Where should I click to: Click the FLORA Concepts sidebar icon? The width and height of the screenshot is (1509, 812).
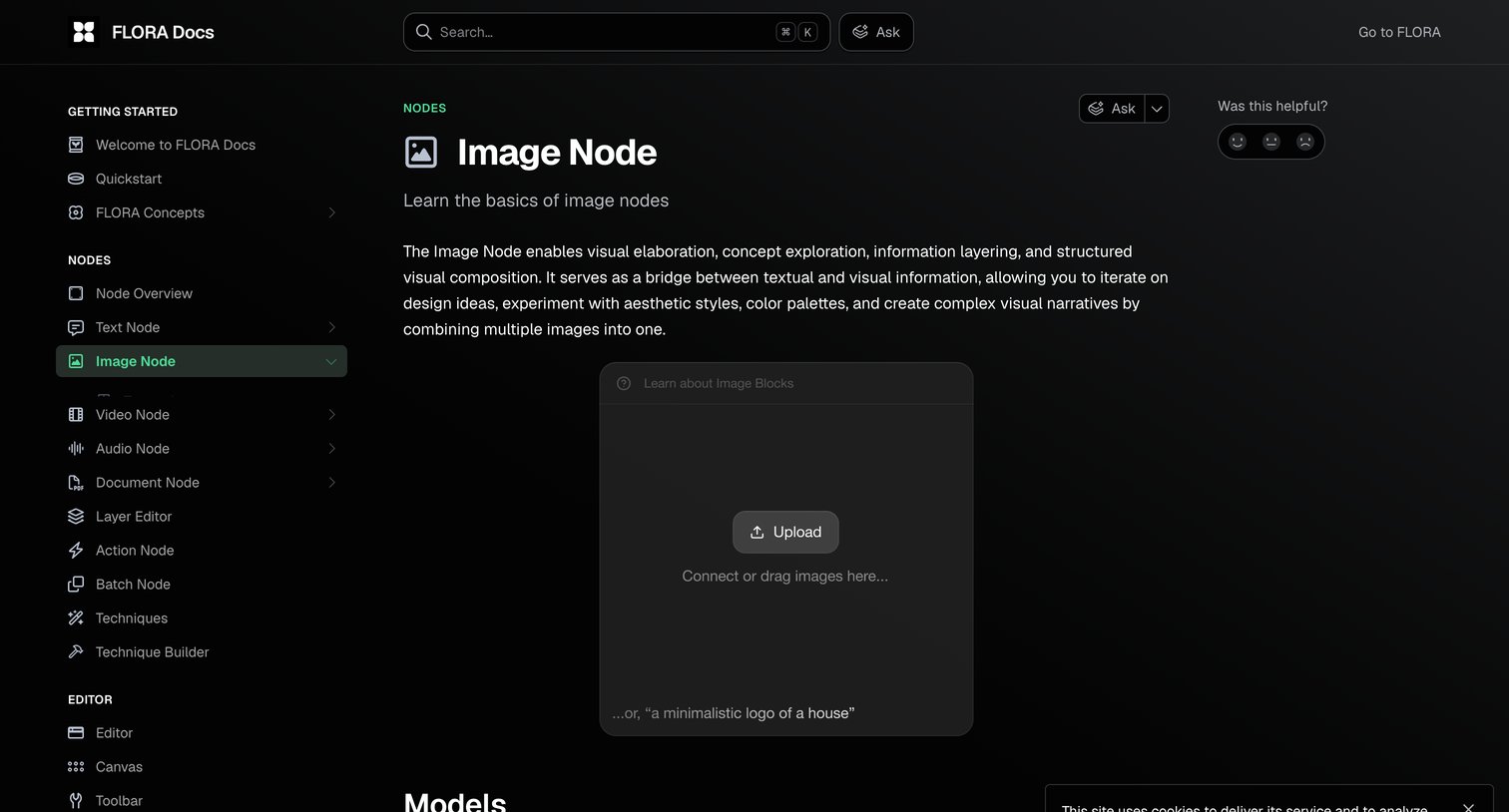click(76, 212)
